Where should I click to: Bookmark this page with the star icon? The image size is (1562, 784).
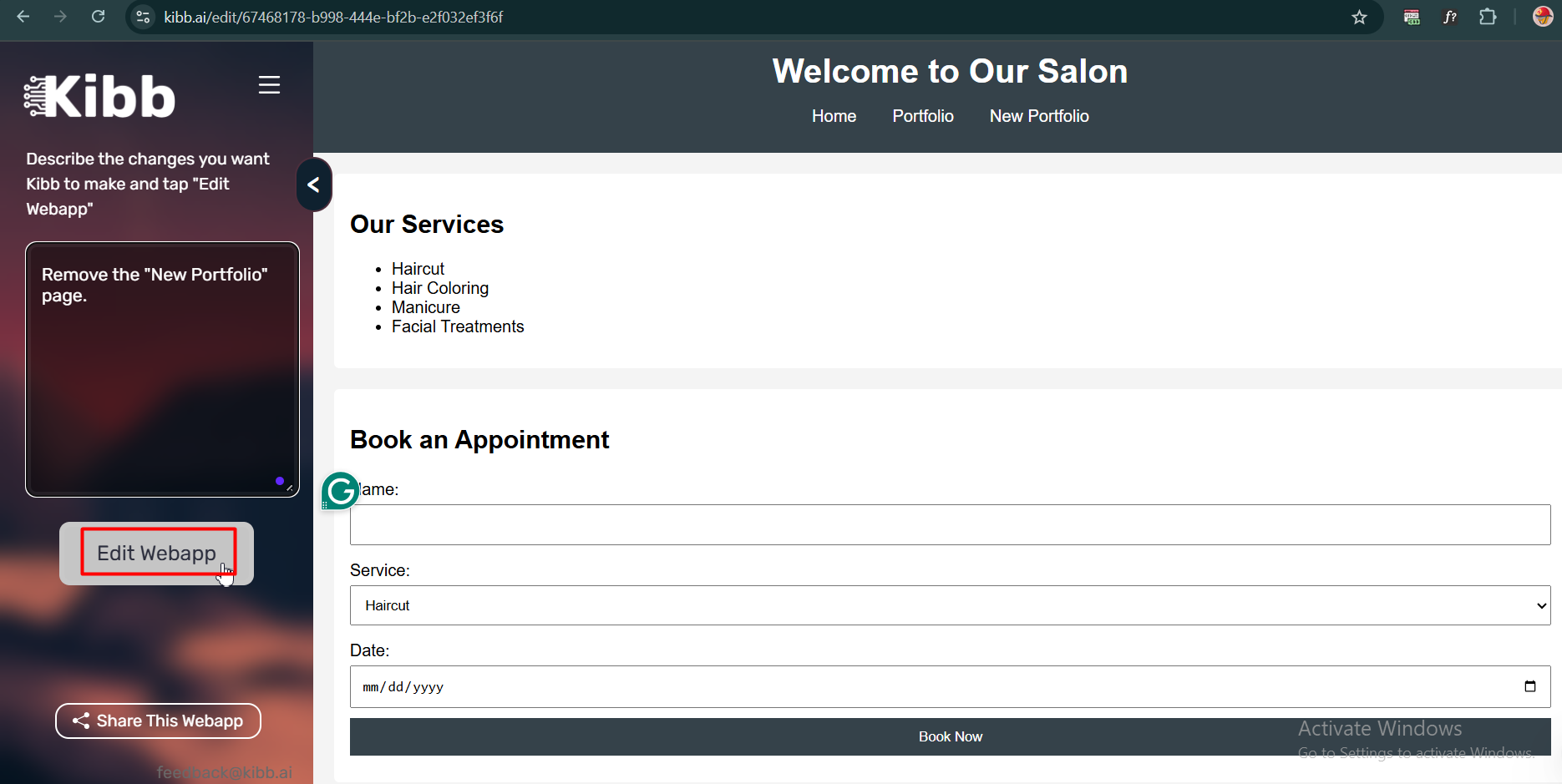click(1359, 17)
